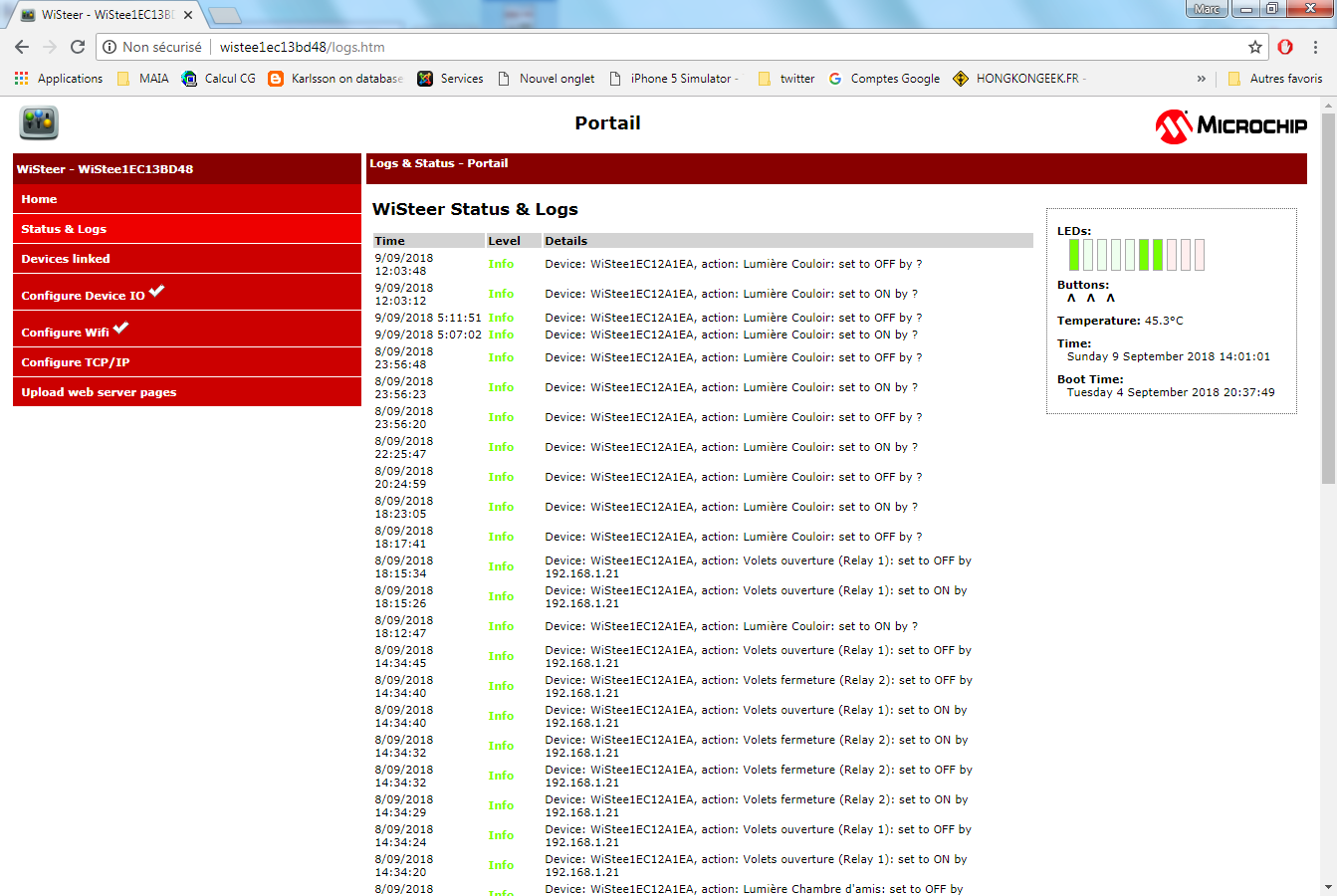This screenshot has height=896, width=1337.
Task: Click the Opera extension icon
Action: coord(1285,47)
